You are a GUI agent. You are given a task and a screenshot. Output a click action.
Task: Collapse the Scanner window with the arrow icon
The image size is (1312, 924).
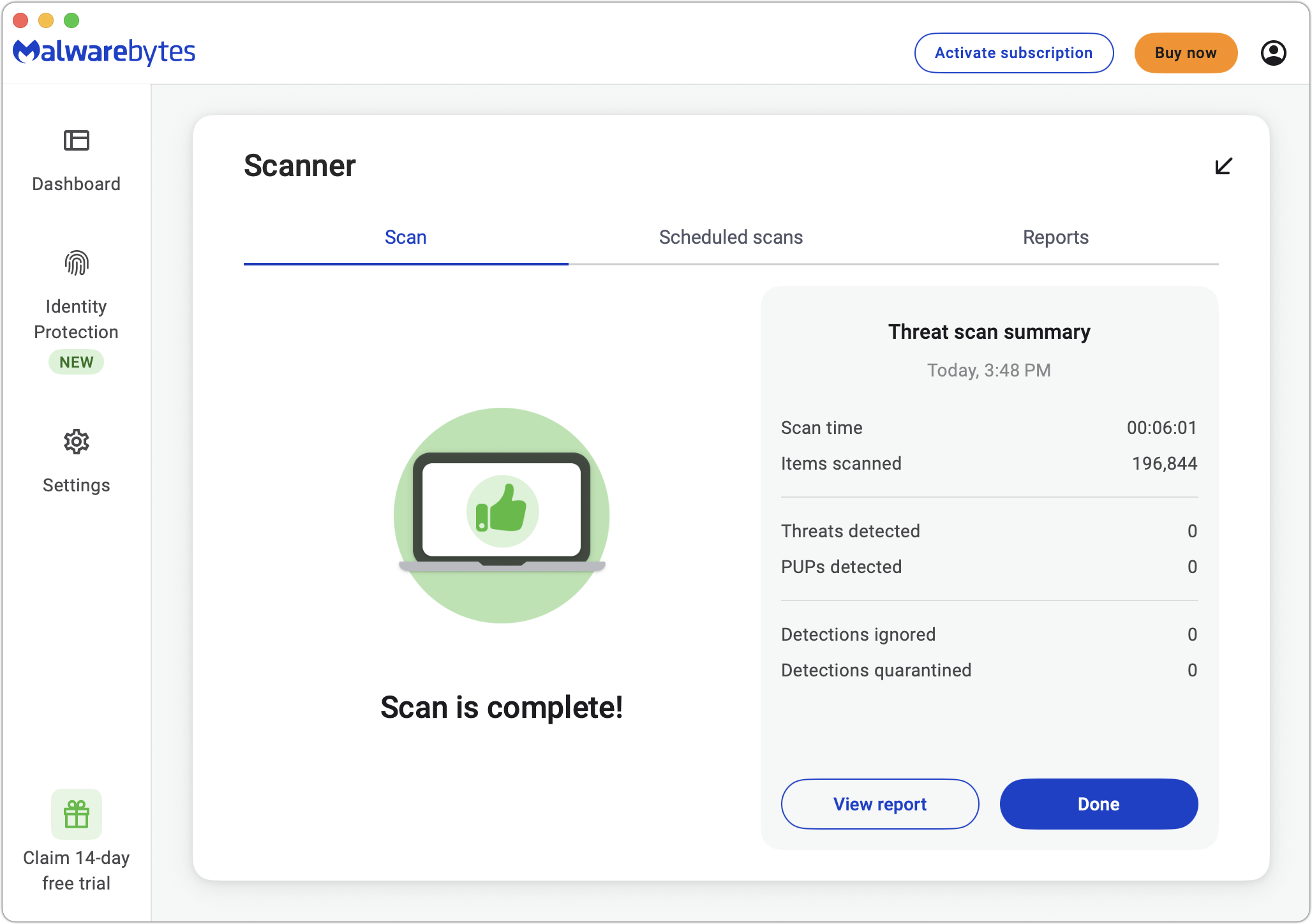point(1222,167)
